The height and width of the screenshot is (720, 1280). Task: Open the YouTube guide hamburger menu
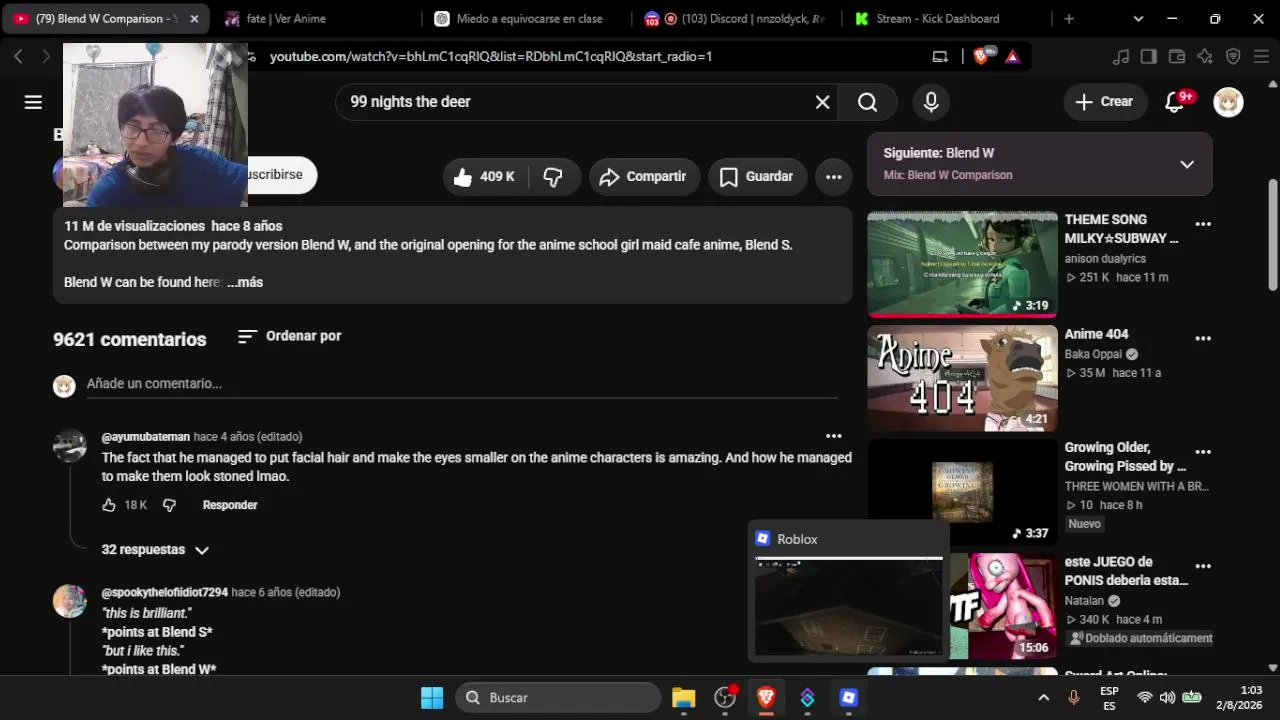pos(33,102)
